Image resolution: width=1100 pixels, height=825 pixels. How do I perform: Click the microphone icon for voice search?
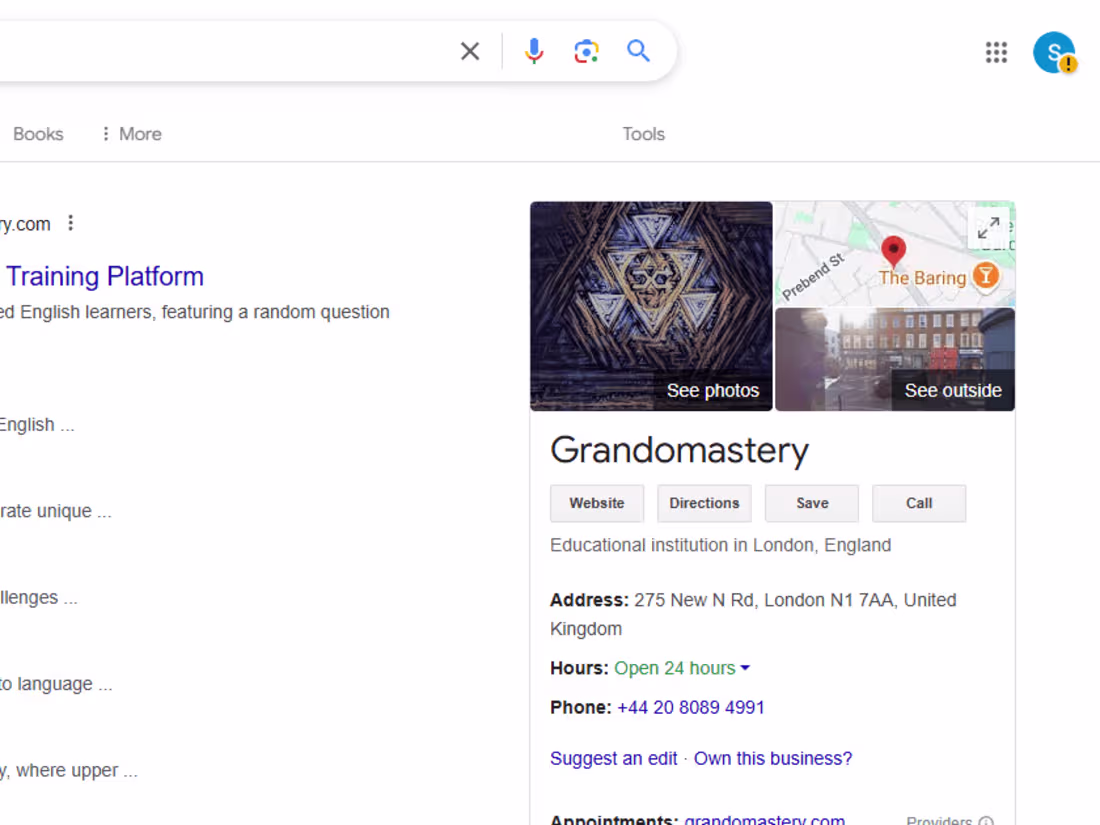(x=534, y=51)
